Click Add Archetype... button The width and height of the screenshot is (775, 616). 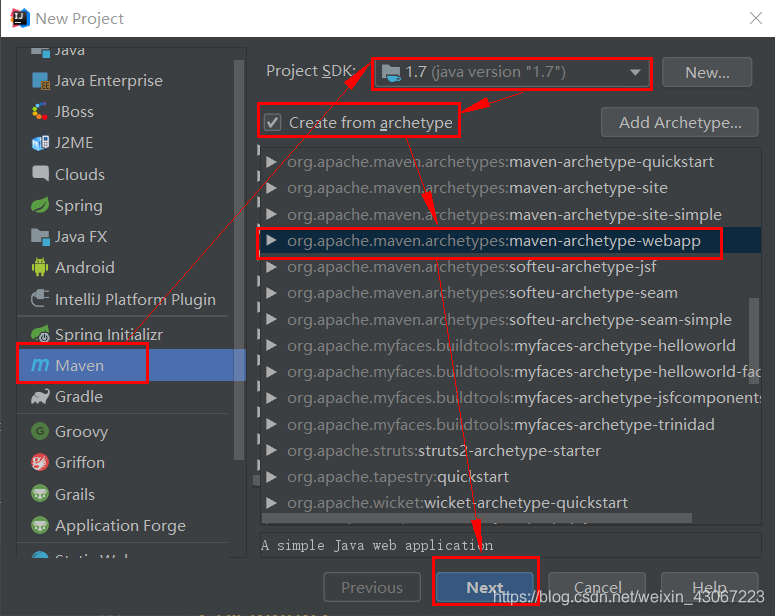[680, 122]
